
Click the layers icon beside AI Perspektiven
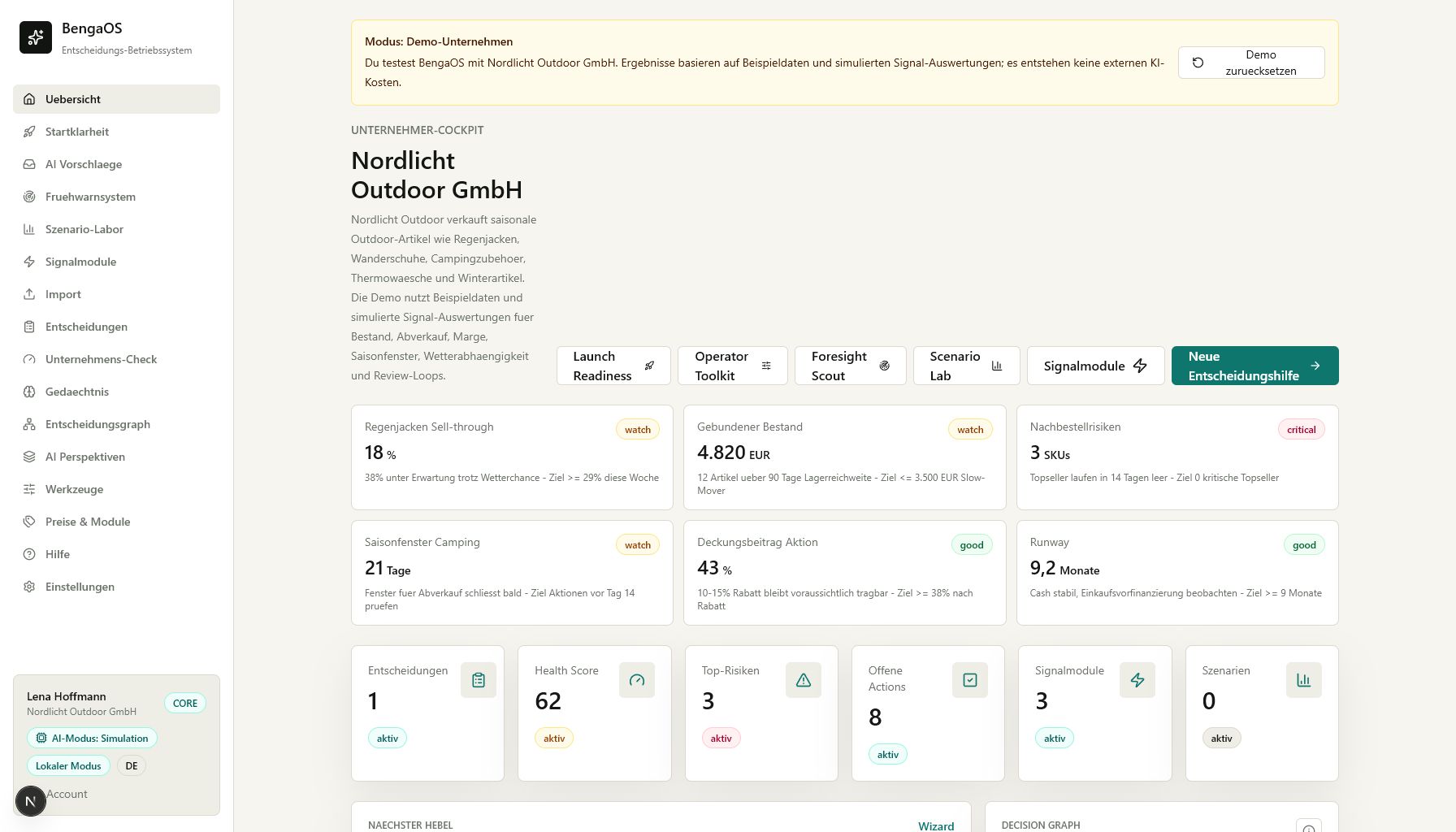[x=29, y=457]
